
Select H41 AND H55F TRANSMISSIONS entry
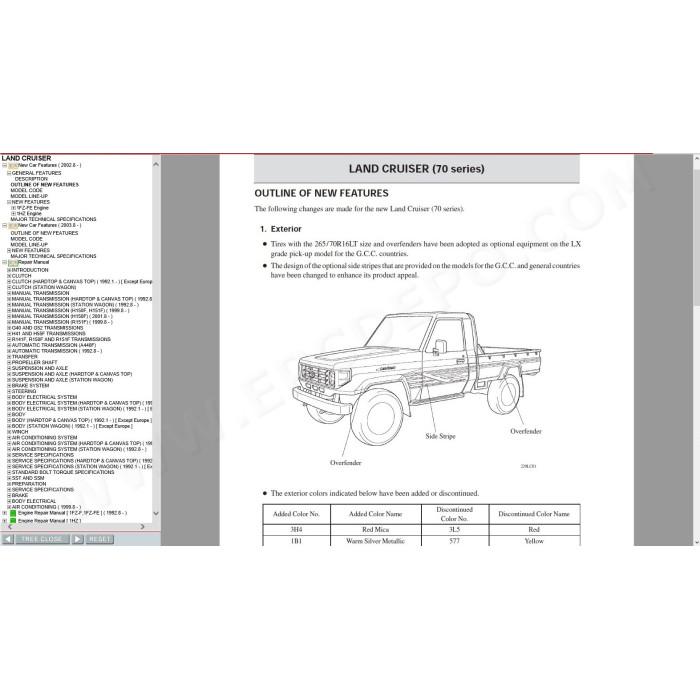(x=48, y=334)
